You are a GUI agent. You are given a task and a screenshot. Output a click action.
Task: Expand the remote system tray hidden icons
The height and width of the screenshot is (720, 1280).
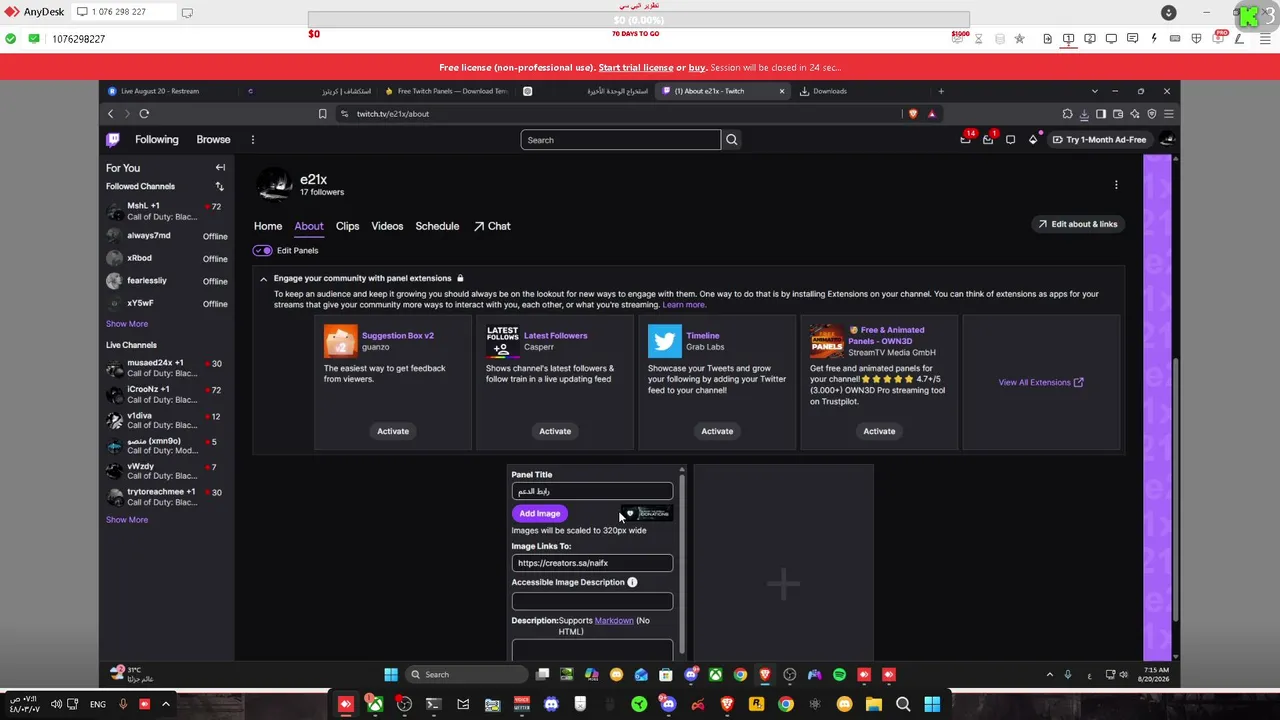pos(1049,675)
